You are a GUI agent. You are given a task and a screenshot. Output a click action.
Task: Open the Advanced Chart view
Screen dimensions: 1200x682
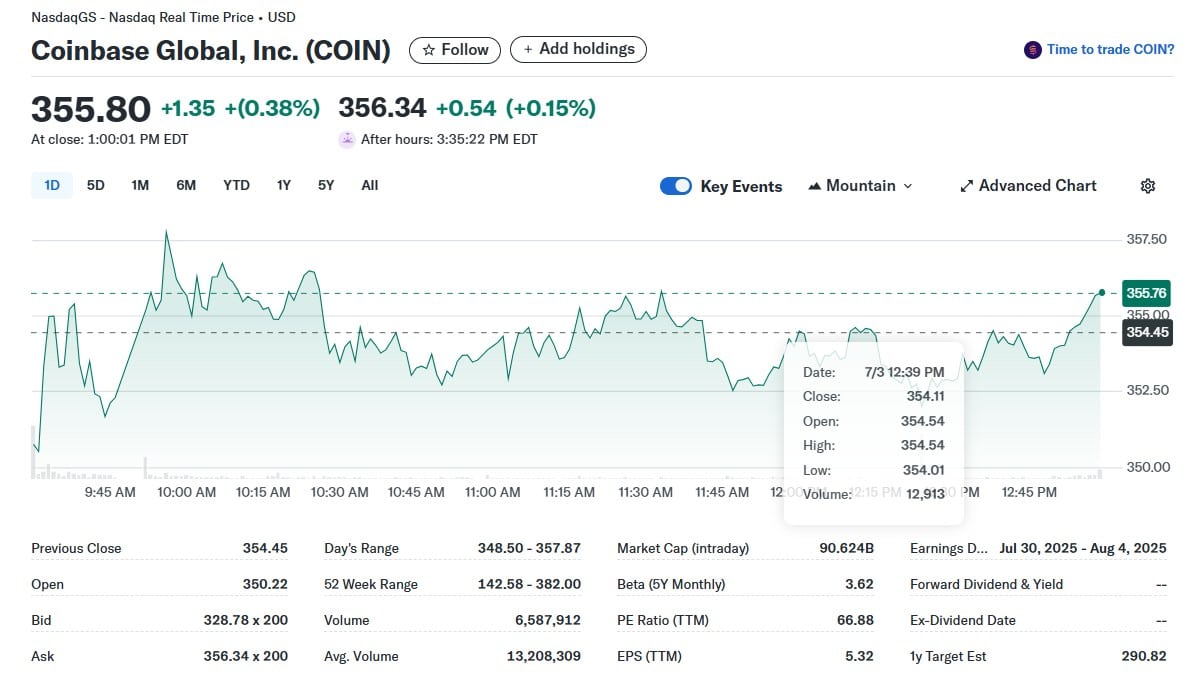[1028, 186]
